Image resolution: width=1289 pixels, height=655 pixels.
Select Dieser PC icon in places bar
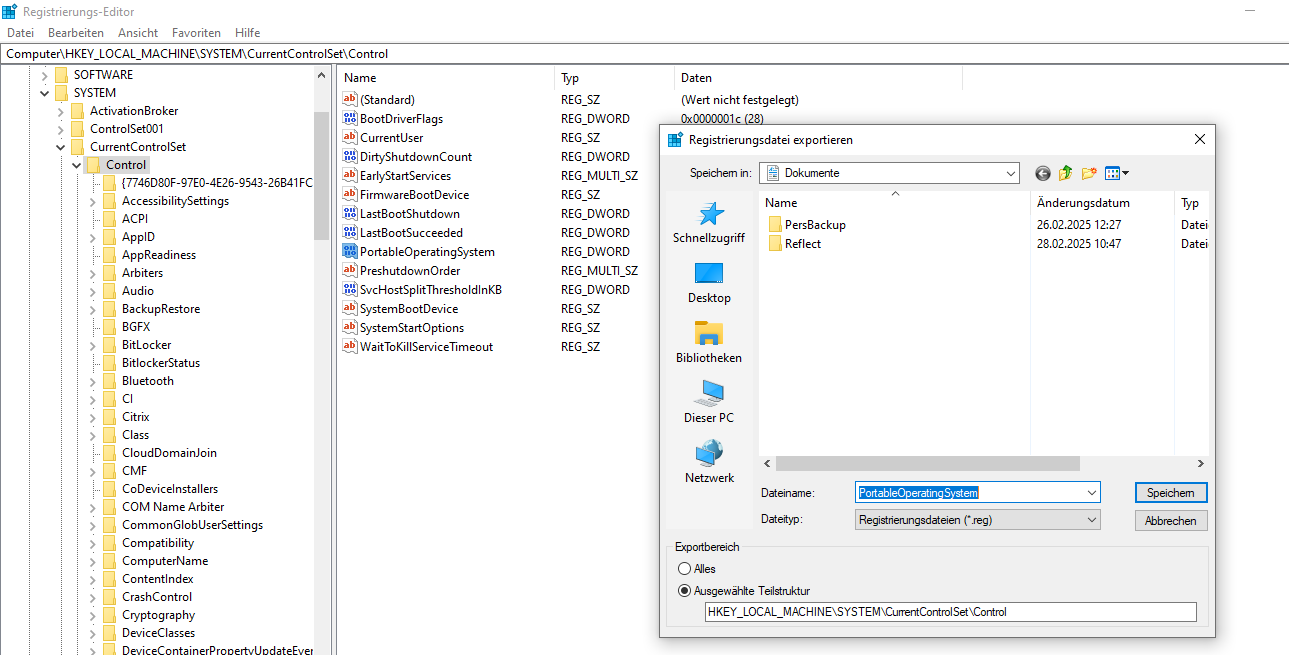[709, 394]
